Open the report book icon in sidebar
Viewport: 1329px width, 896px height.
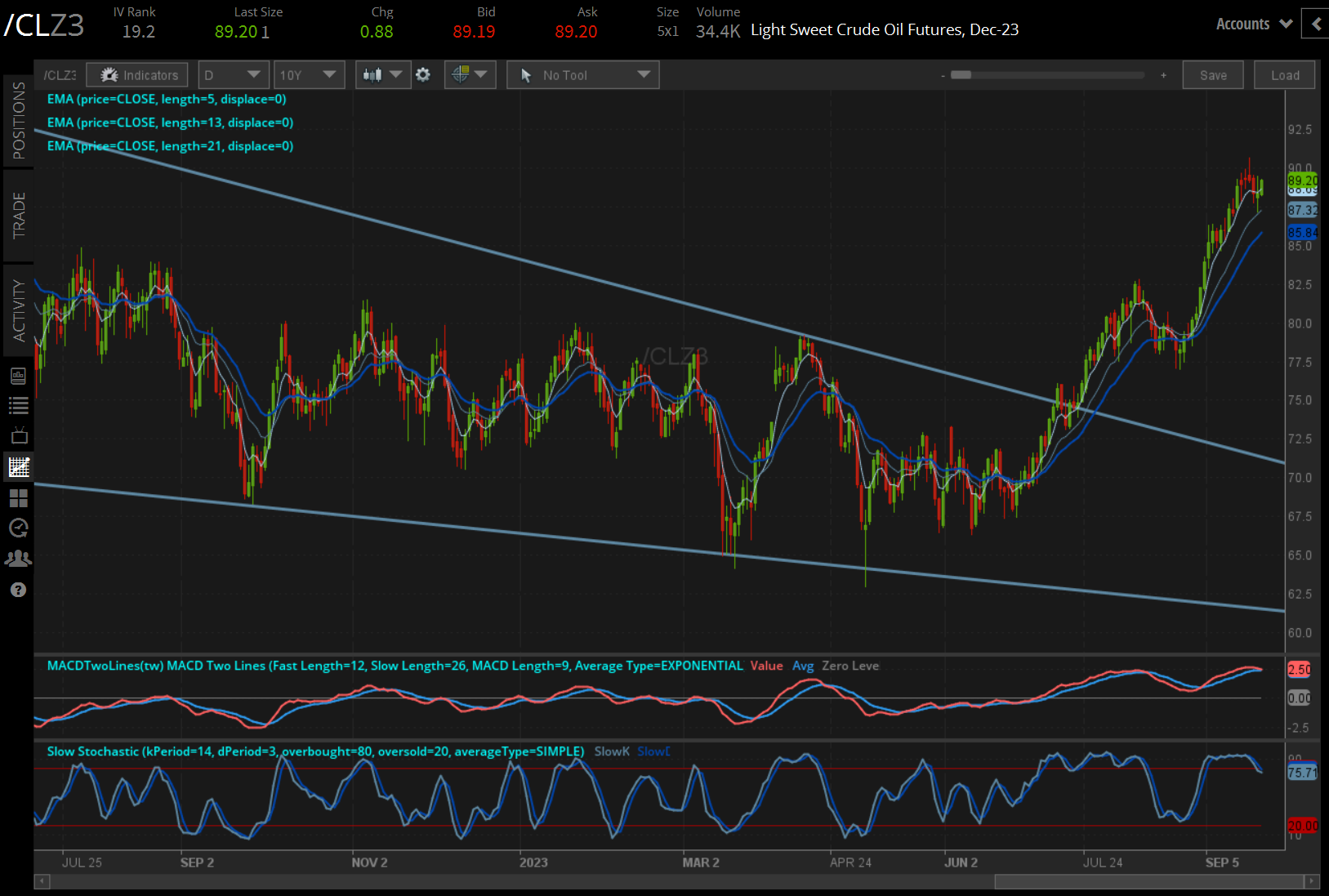point(18,376)
